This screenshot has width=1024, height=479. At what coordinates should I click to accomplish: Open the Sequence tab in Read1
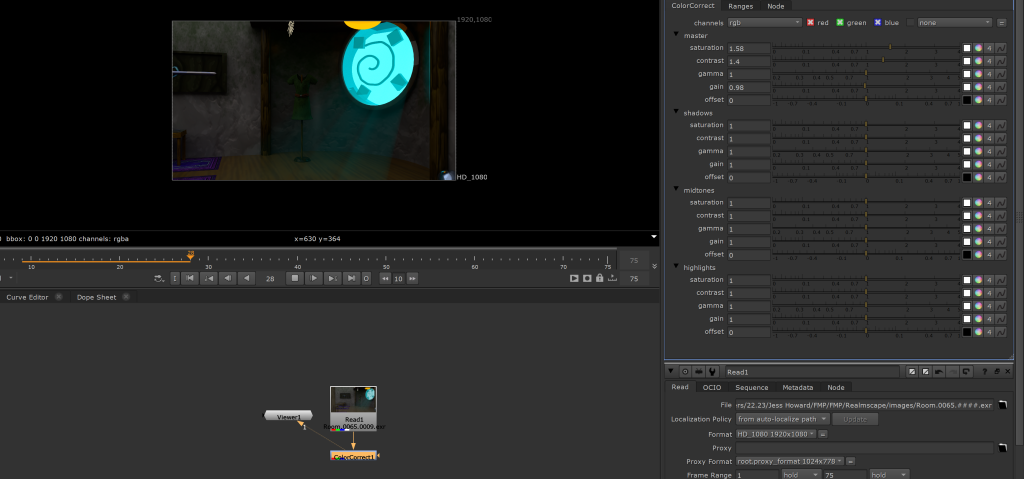coord(752,388)
